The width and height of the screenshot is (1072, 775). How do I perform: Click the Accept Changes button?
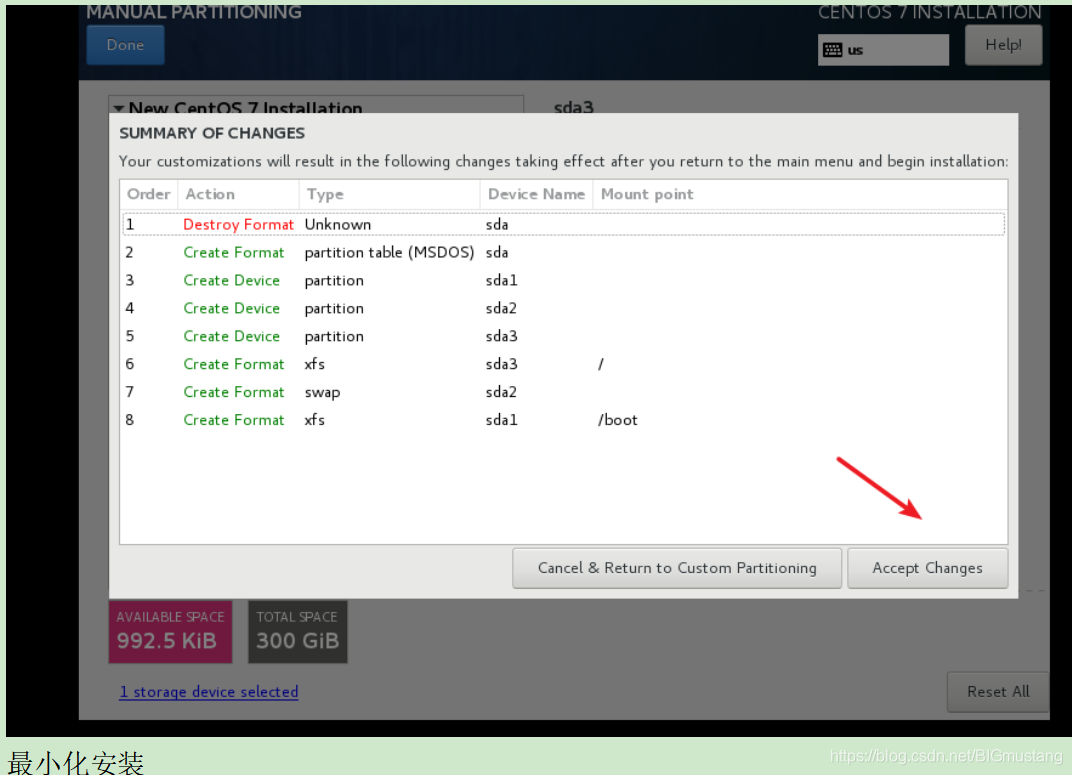[x=927, y=568]
